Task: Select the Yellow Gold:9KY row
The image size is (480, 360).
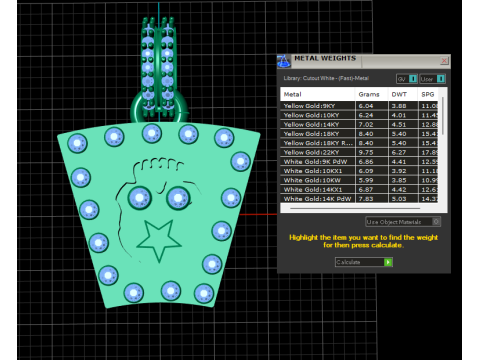Action: (359, 106)
